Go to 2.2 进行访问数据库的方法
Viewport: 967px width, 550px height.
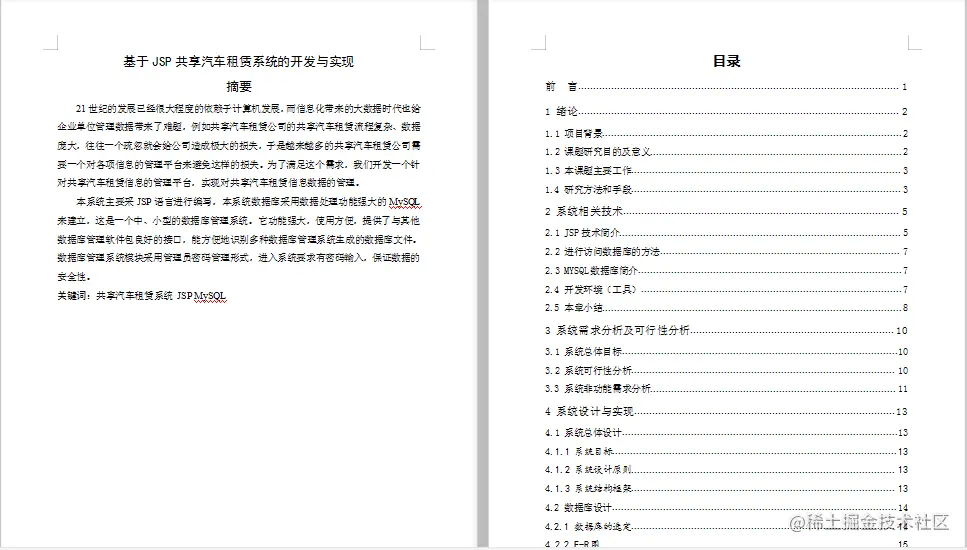726,252
